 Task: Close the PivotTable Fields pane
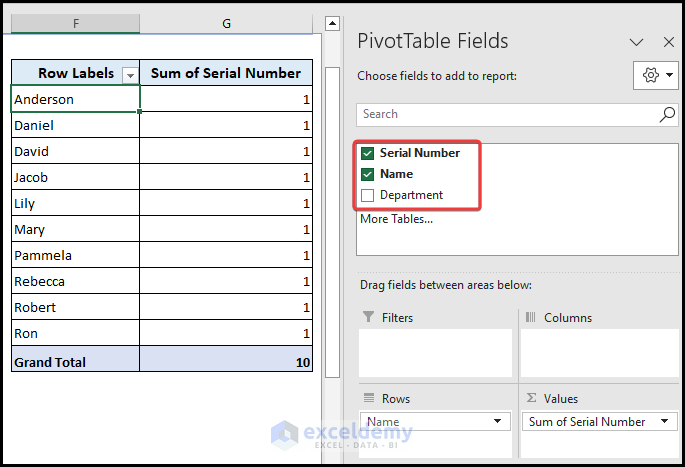(669, 42)
